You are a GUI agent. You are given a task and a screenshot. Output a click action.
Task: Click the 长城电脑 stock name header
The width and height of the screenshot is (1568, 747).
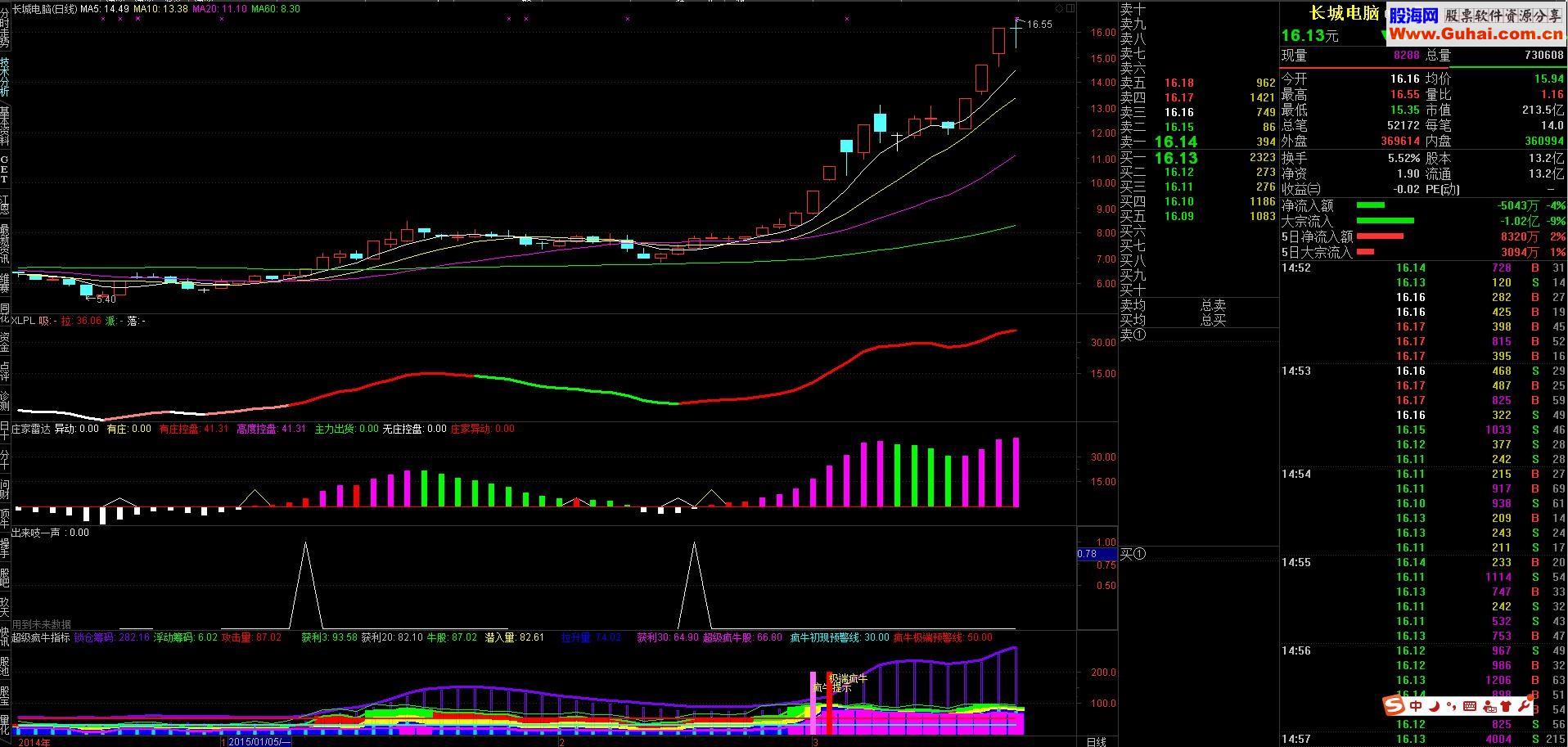(x=1344, y=12)
